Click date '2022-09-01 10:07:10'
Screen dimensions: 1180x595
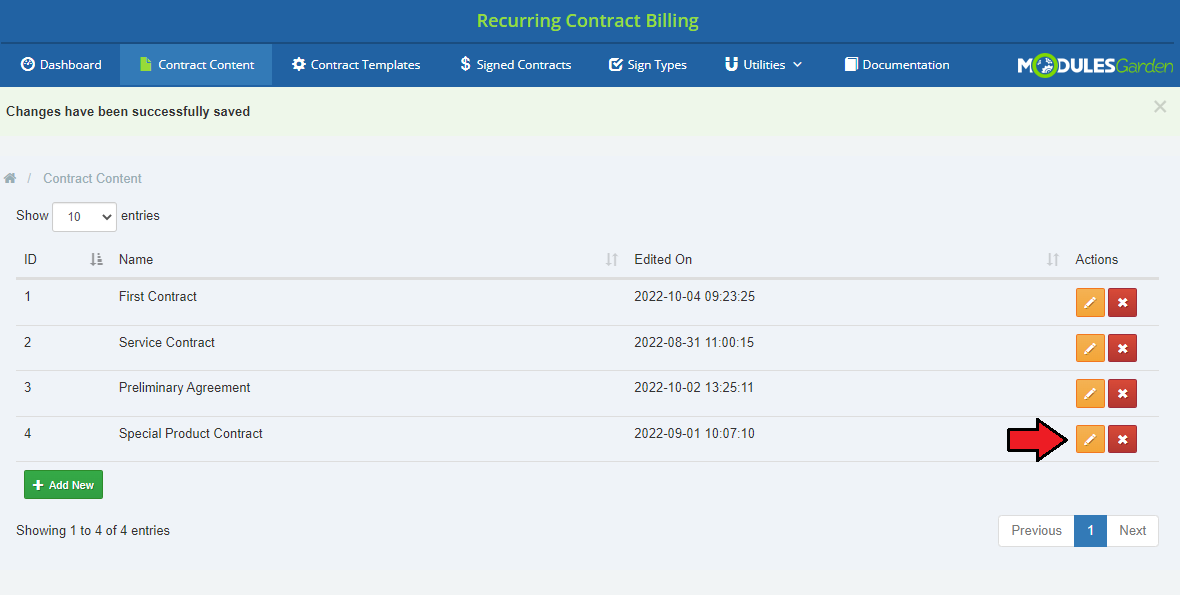pos(695,433)
